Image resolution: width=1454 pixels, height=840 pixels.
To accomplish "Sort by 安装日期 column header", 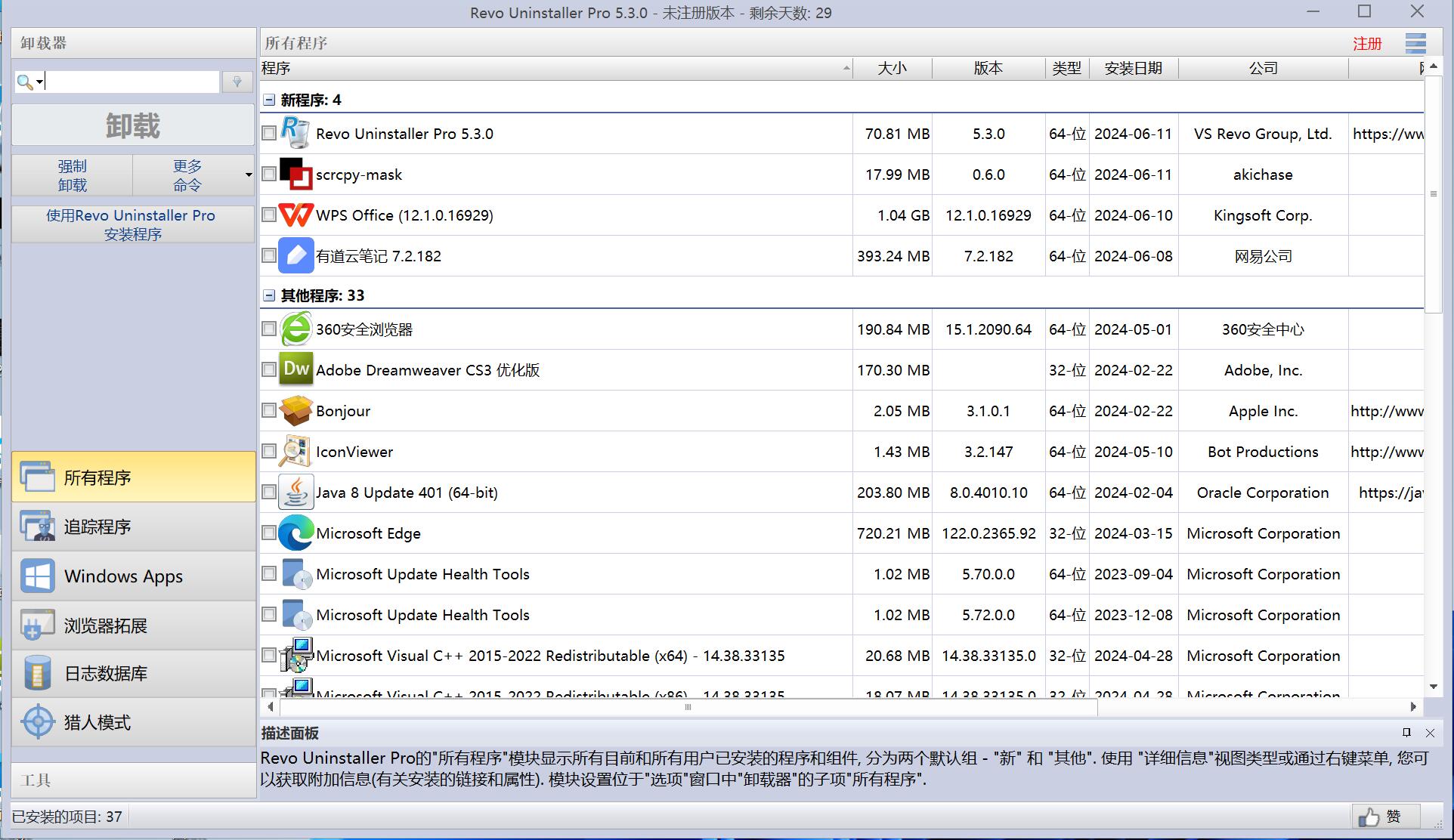I will pyautogui.click(x=1134, y=68).
